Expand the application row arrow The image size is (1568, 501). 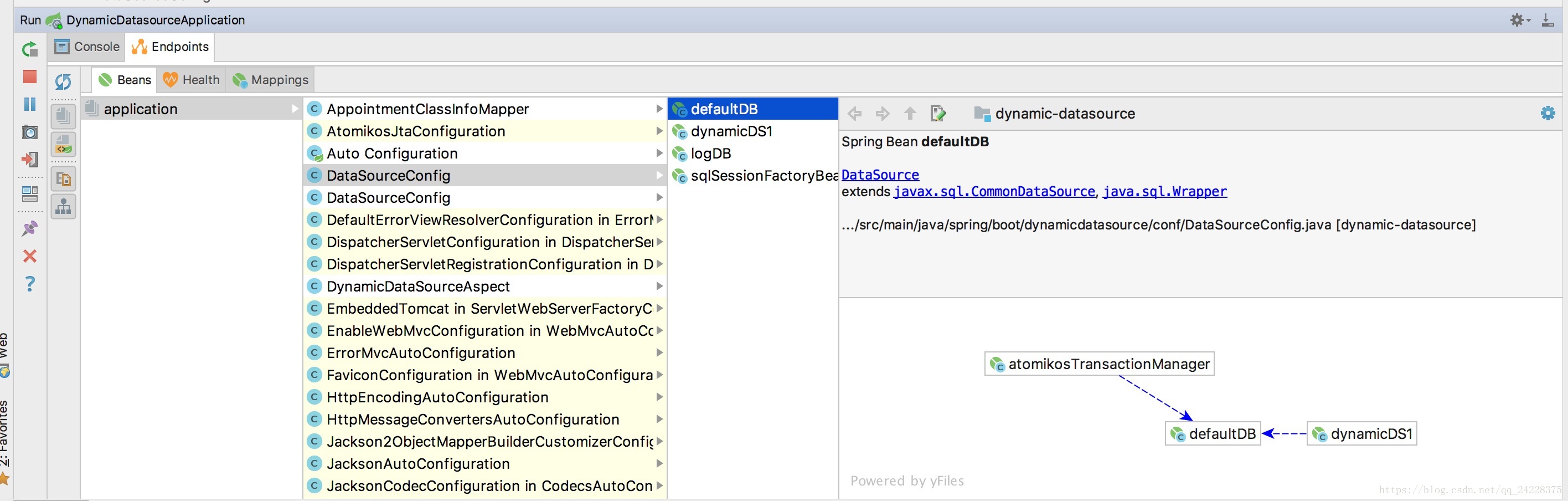[295, 109]
